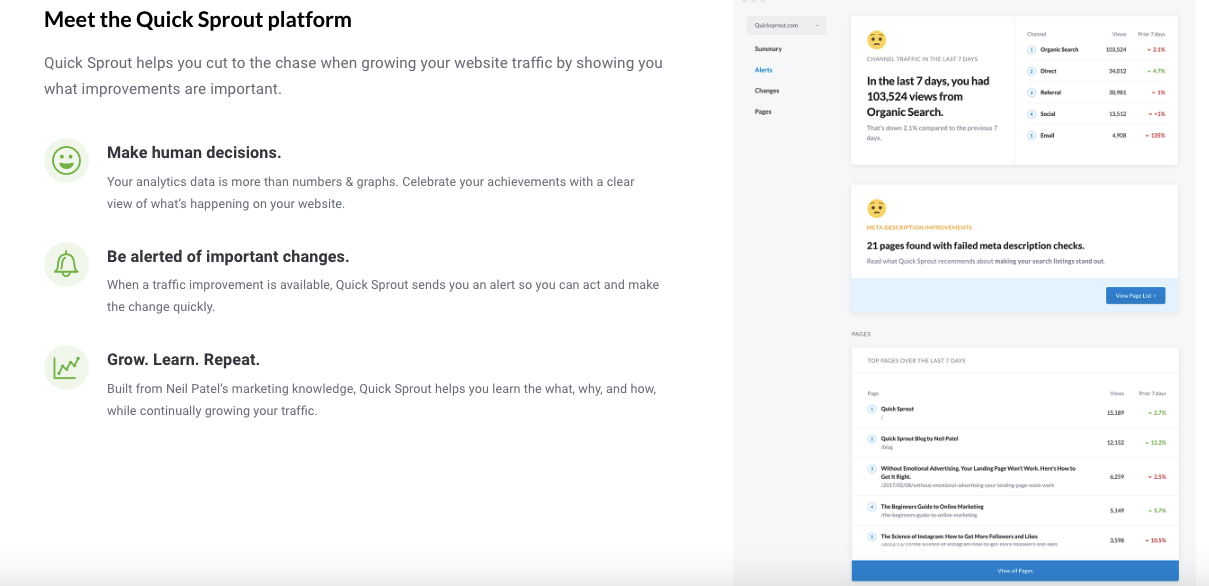Click the View Page List button
Screen dimensions: 1209x586
click(1135, 296)
